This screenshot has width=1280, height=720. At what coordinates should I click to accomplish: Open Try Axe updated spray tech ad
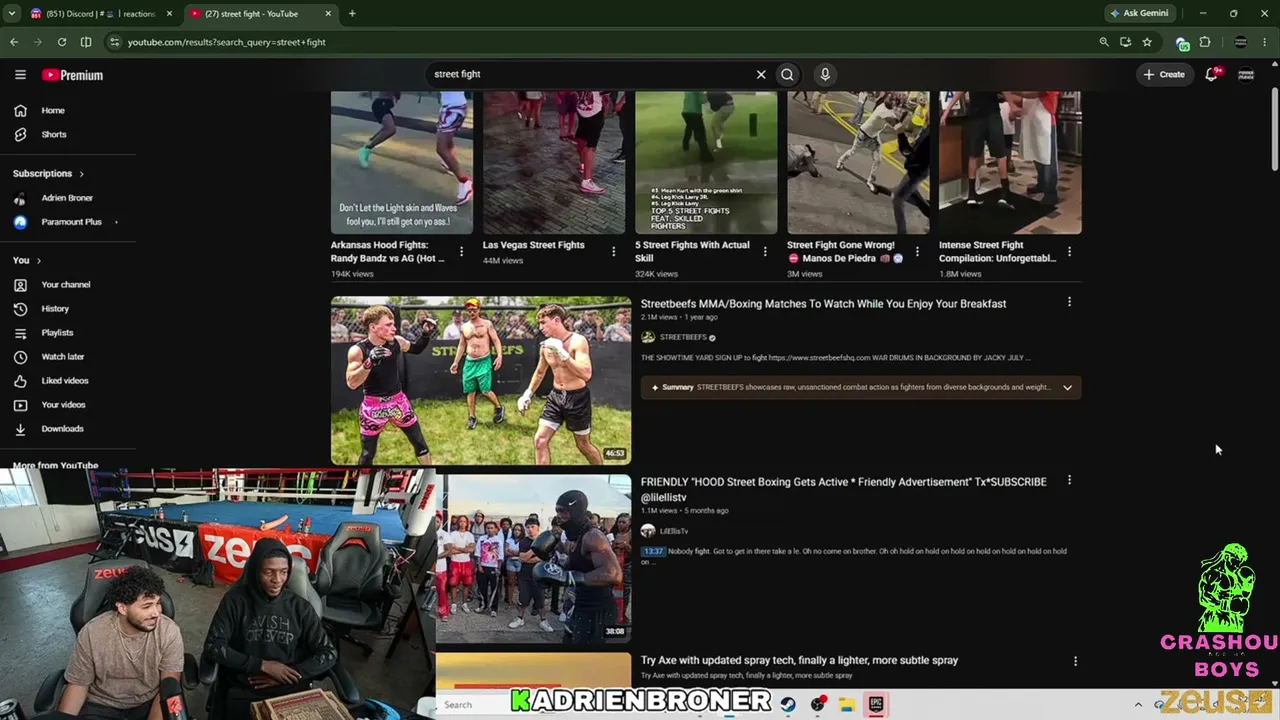click(x=799, y=660)
